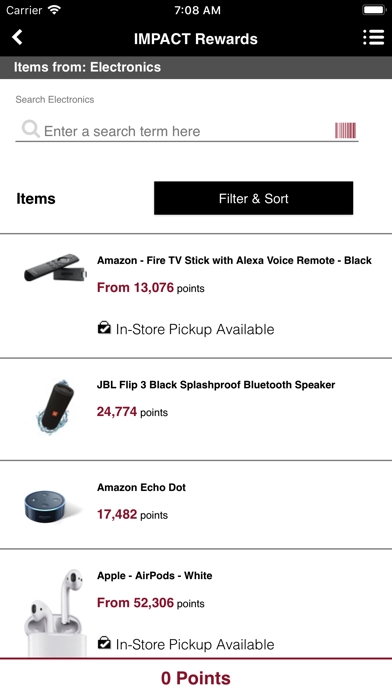
Task: Tap the back arrow icon
Action: tap(17, 37)
